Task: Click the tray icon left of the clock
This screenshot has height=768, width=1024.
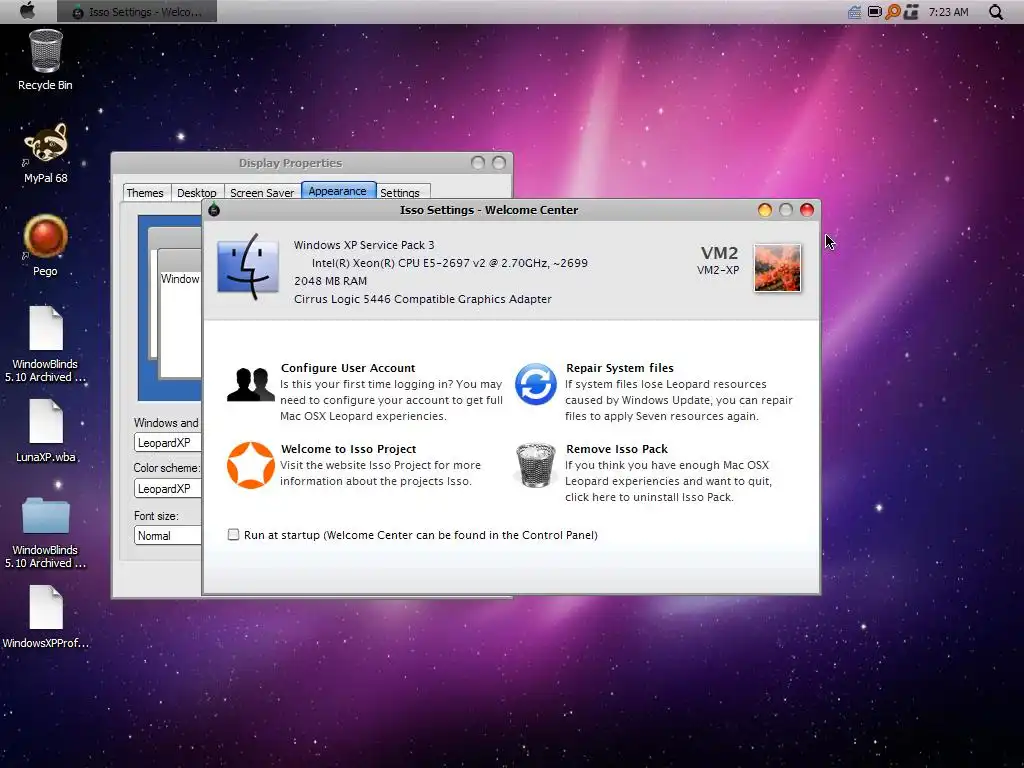Action: click(912, 12)
